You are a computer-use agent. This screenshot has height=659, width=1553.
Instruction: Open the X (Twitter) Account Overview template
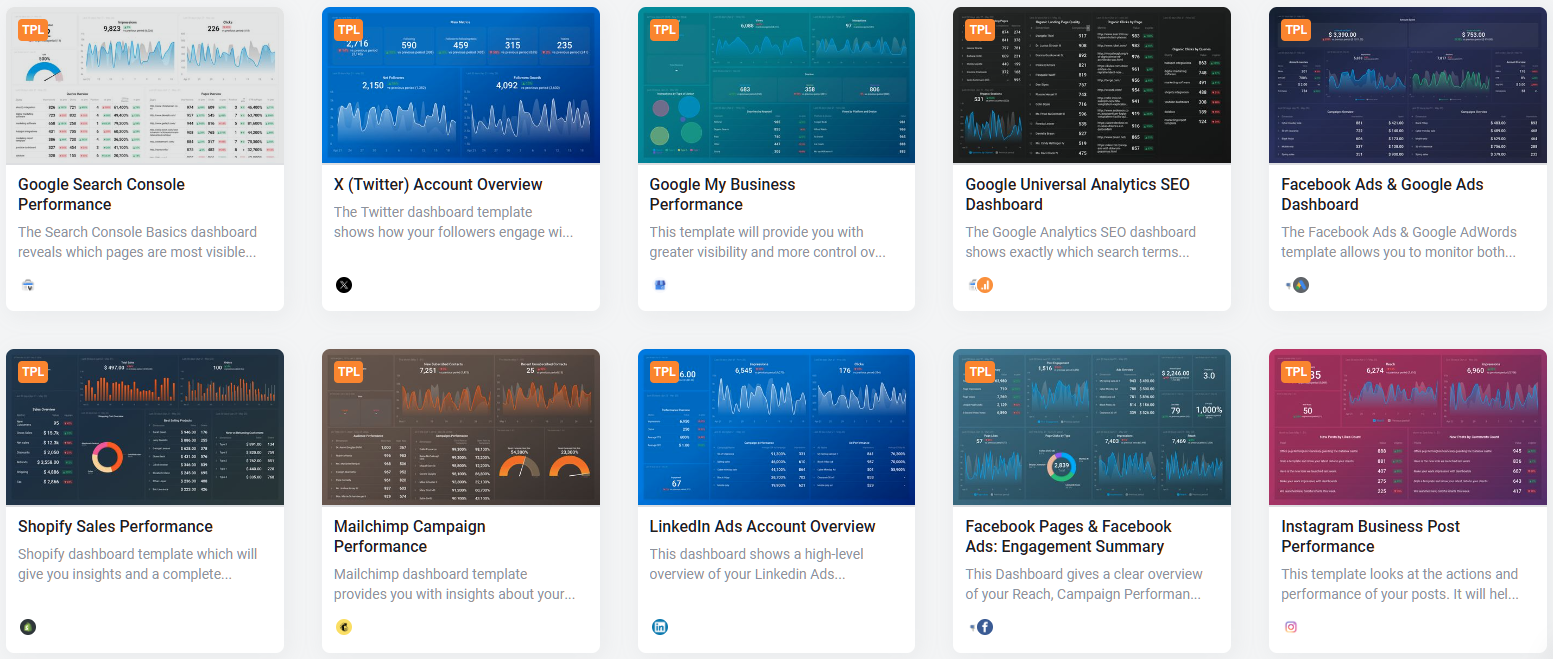(x=438, y=185)
